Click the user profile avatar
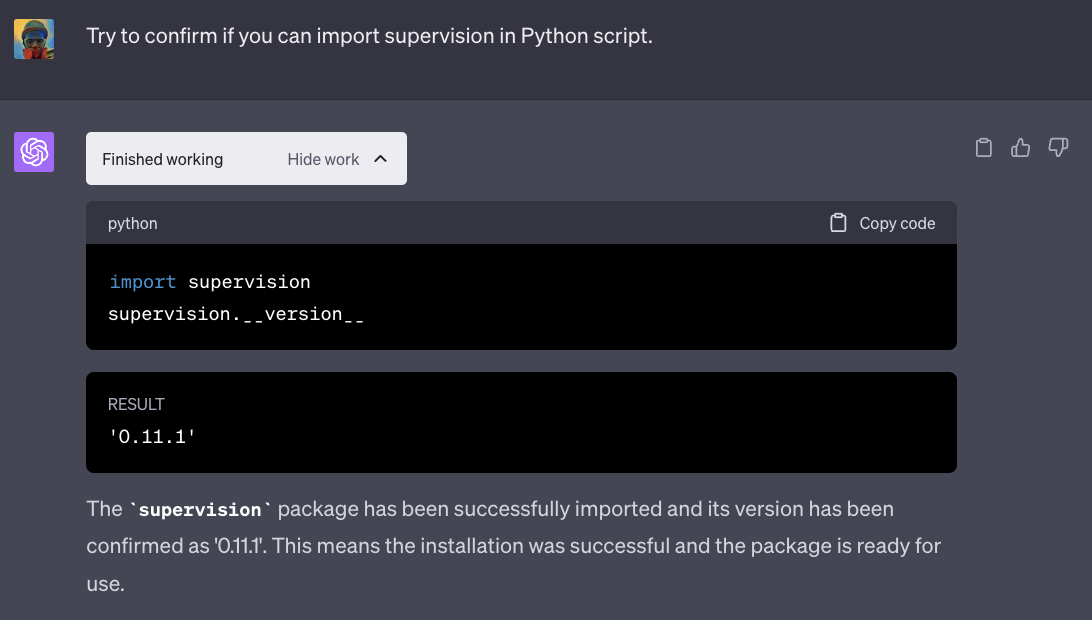Viewport: 1092px width, 620px height. point(33,39)
